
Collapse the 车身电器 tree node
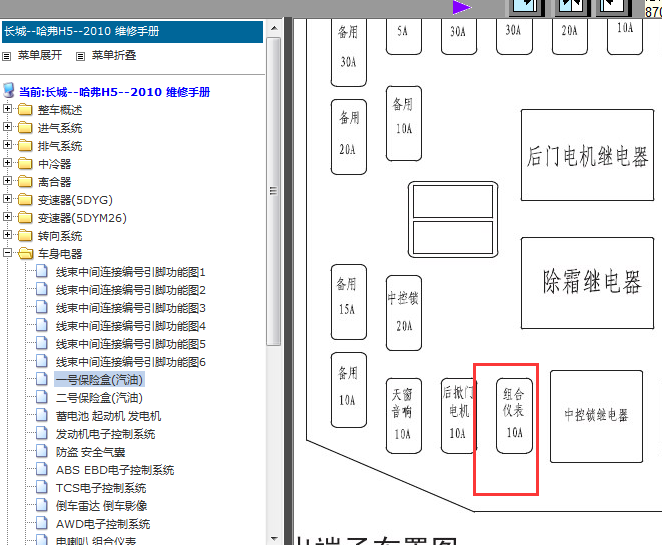tap(7, 252)
